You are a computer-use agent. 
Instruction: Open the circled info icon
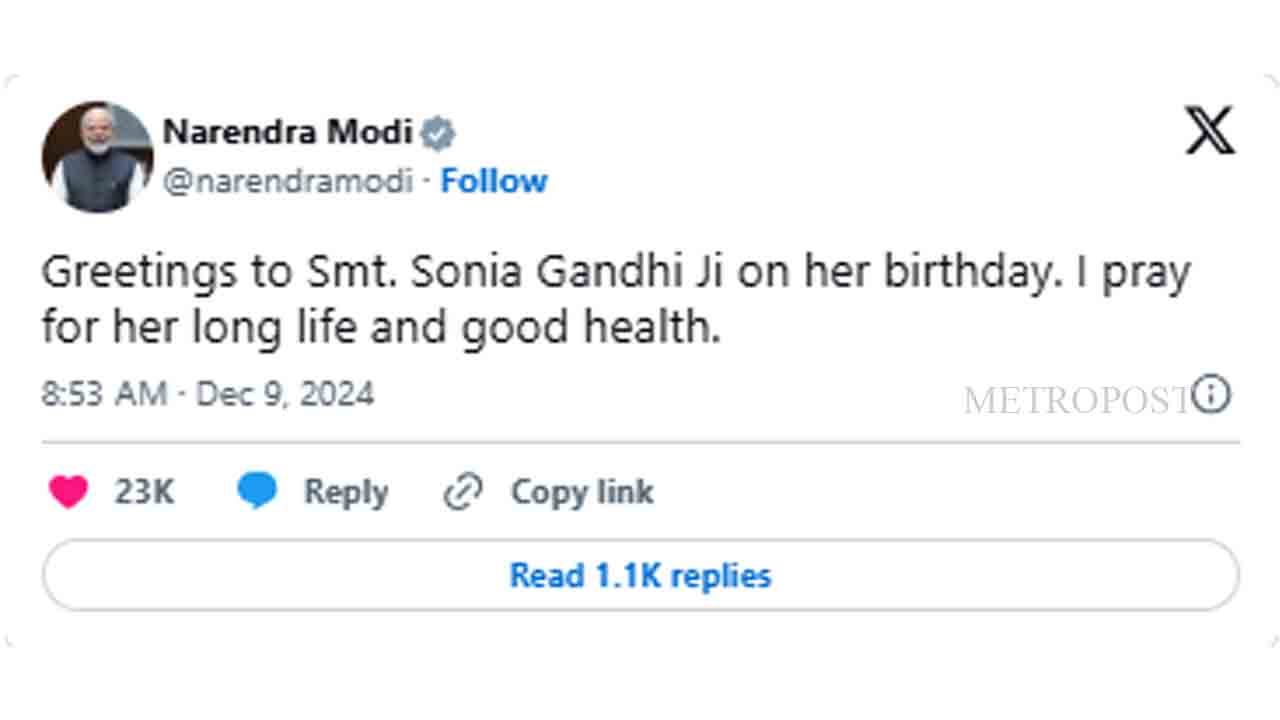click(1212, 395)
